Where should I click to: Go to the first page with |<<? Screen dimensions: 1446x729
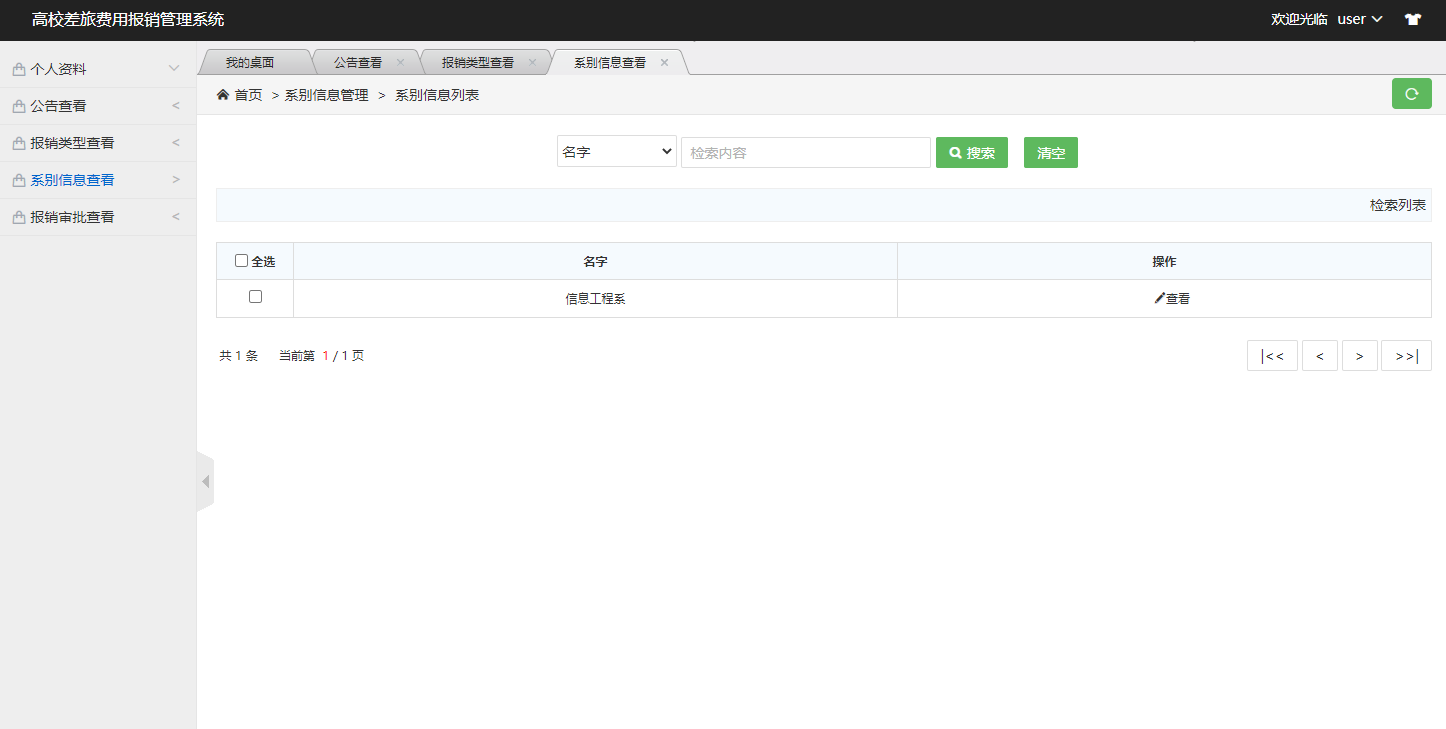point(1272,356)
